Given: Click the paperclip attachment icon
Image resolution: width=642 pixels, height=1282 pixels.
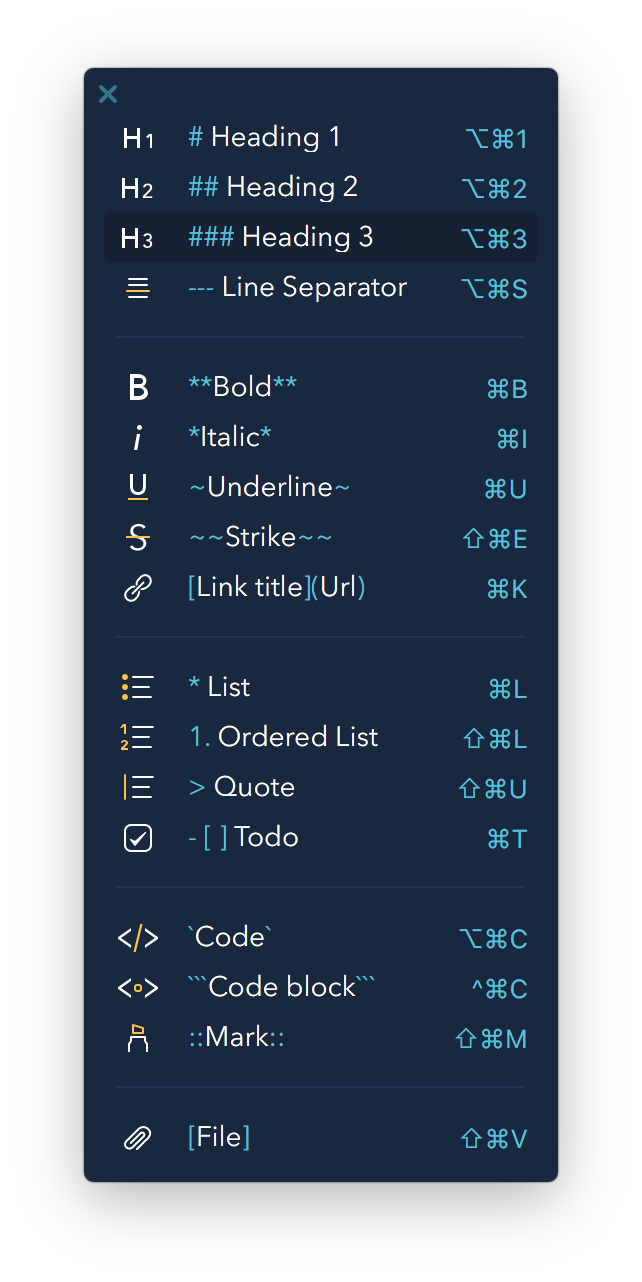Looking at the screenshot, I should [138, 1138].
